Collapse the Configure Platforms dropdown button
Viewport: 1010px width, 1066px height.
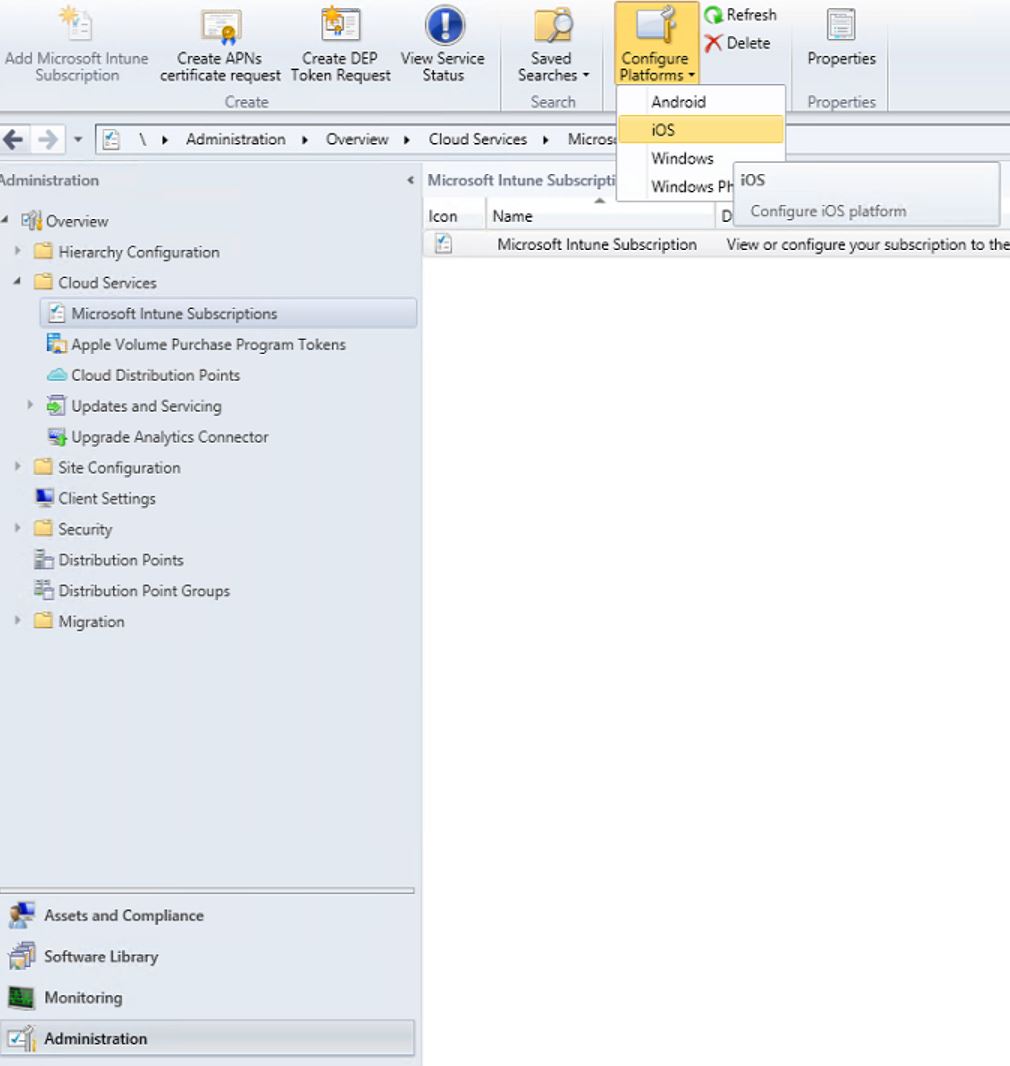coord(657,44)
